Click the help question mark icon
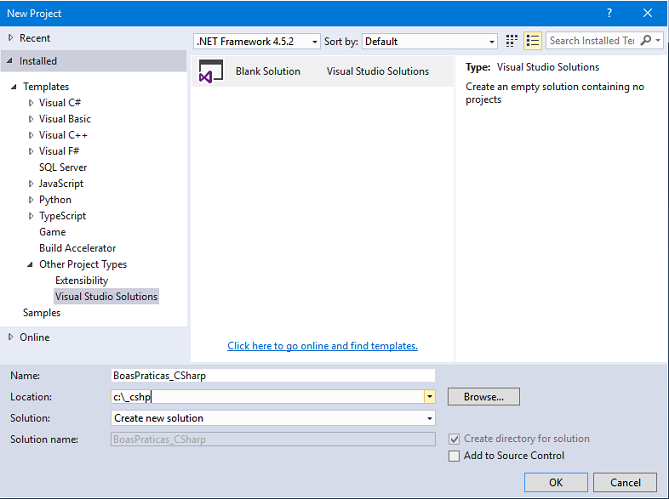This screenshot has width=669, height=499. pyautogui.click(x=609, y=13)
